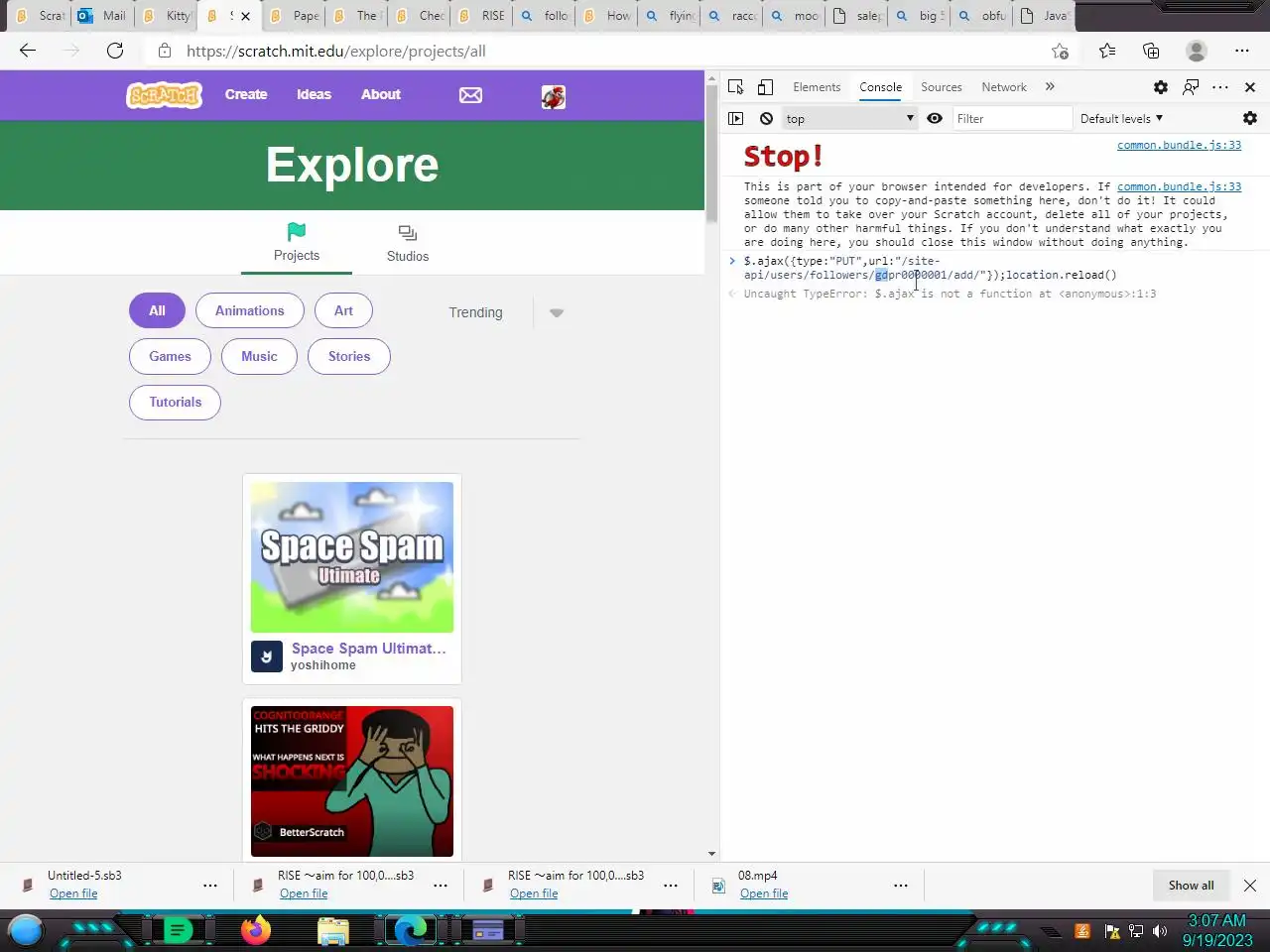Open the browser Collections icon
Screen dimensions: 1270x952
pyautogui.click(x=1151, y=51)
